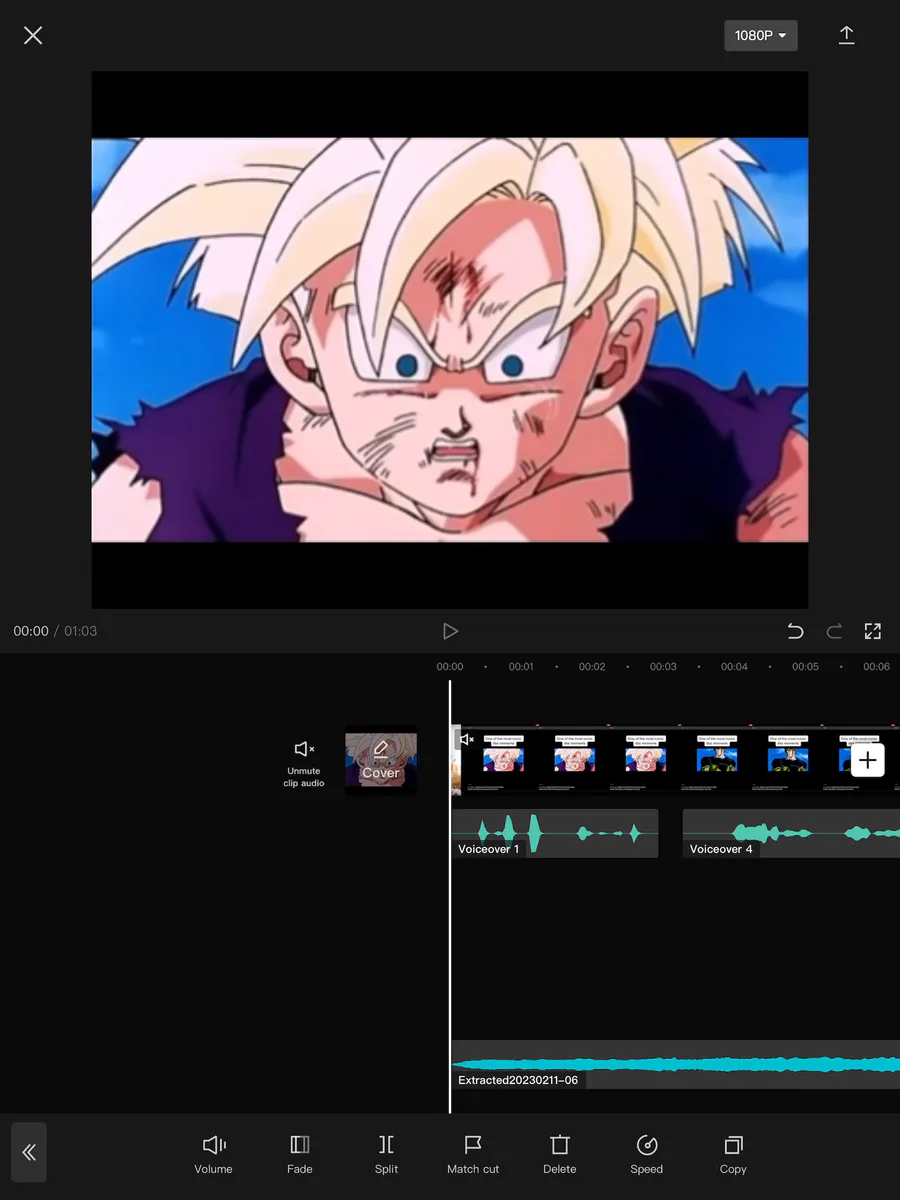Screen dimensions: 900x1200
Task: Open the 1080P resolution dropdown
Action: click(x=761, y=36)
